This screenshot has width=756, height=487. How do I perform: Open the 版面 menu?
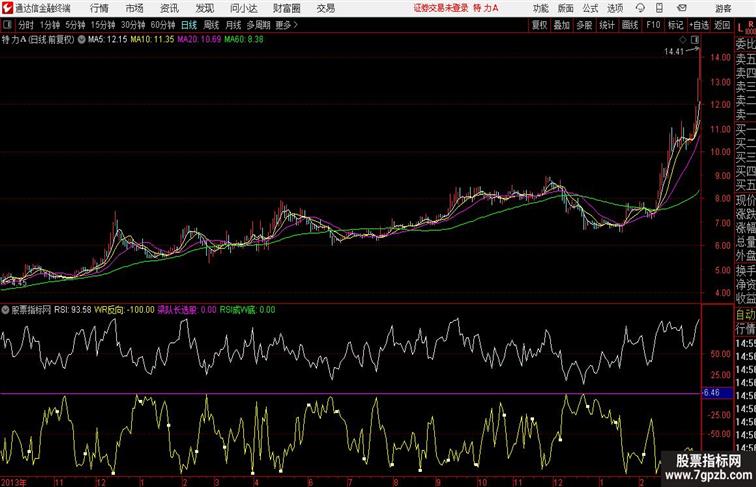[566, 8]
